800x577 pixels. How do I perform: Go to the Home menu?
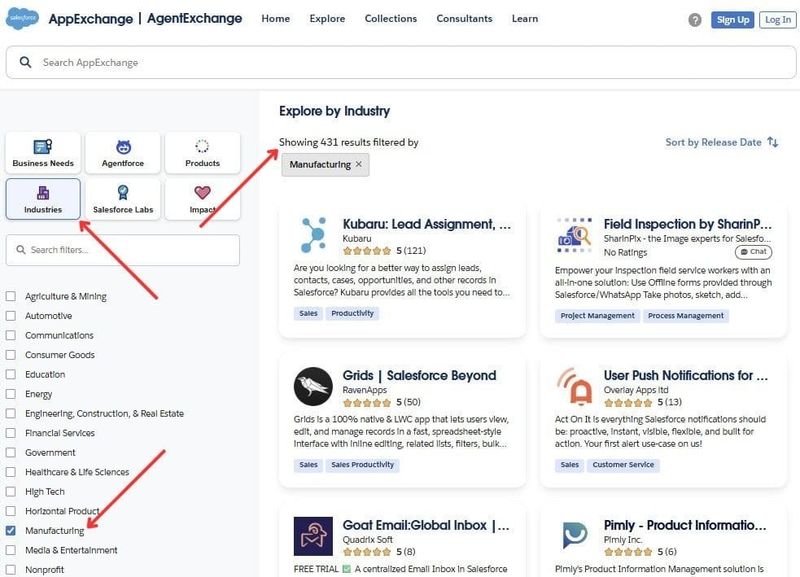(276, 19)
